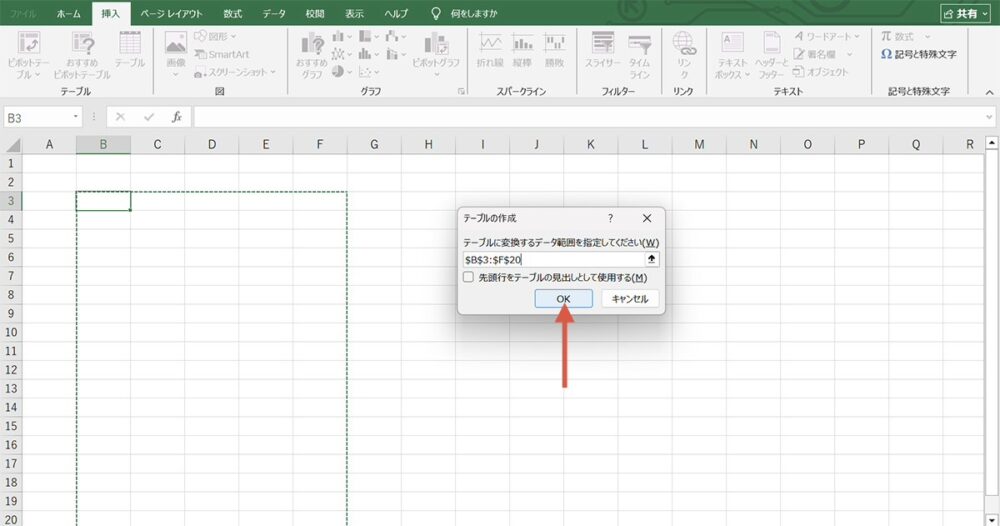Switch to the Home (ホーム) tab
Image resolution: width=1000 pixels, height=526 pixels.
(x=68, y=13)
